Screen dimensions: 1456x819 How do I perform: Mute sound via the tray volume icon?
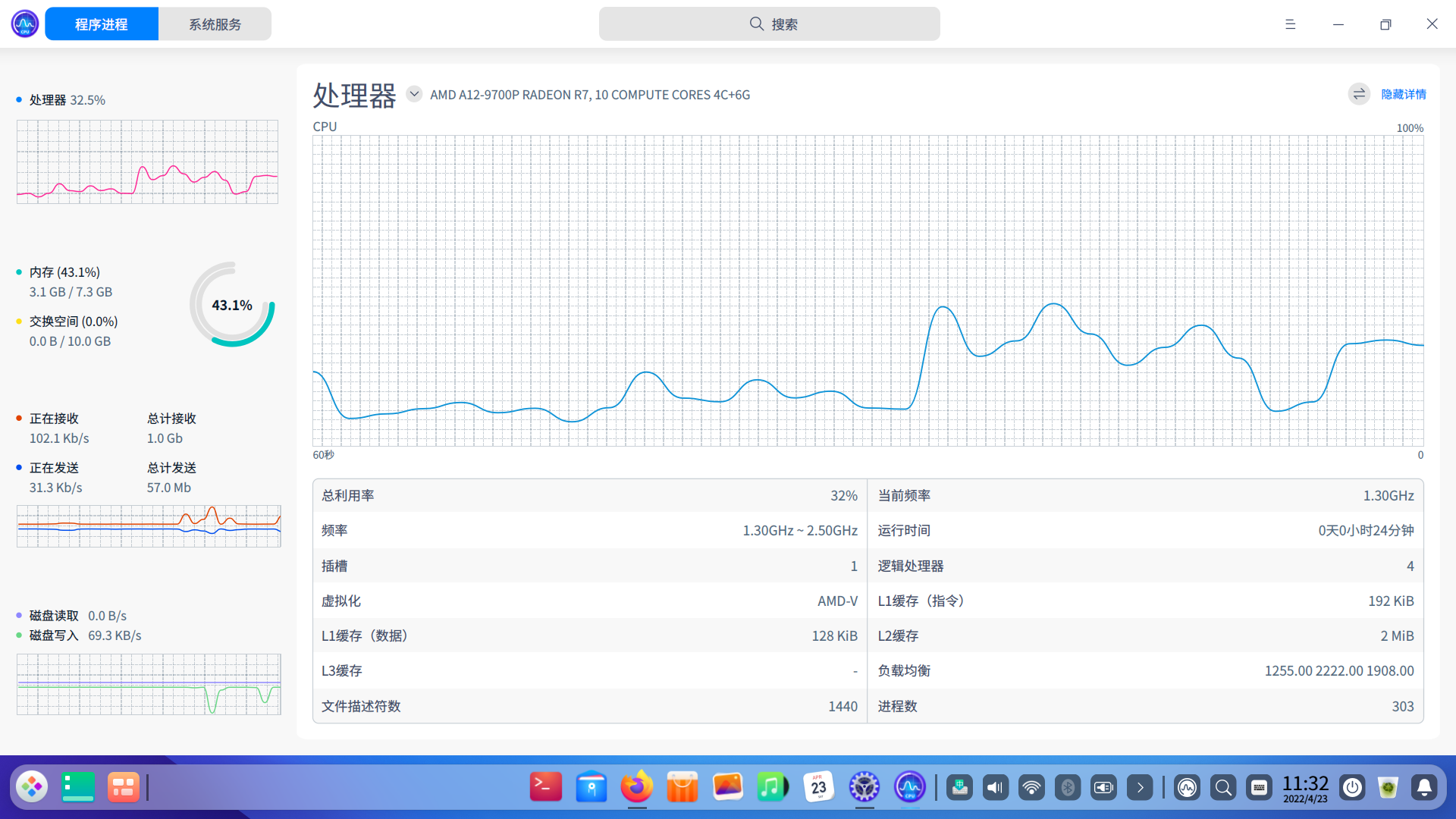[995, 786]
